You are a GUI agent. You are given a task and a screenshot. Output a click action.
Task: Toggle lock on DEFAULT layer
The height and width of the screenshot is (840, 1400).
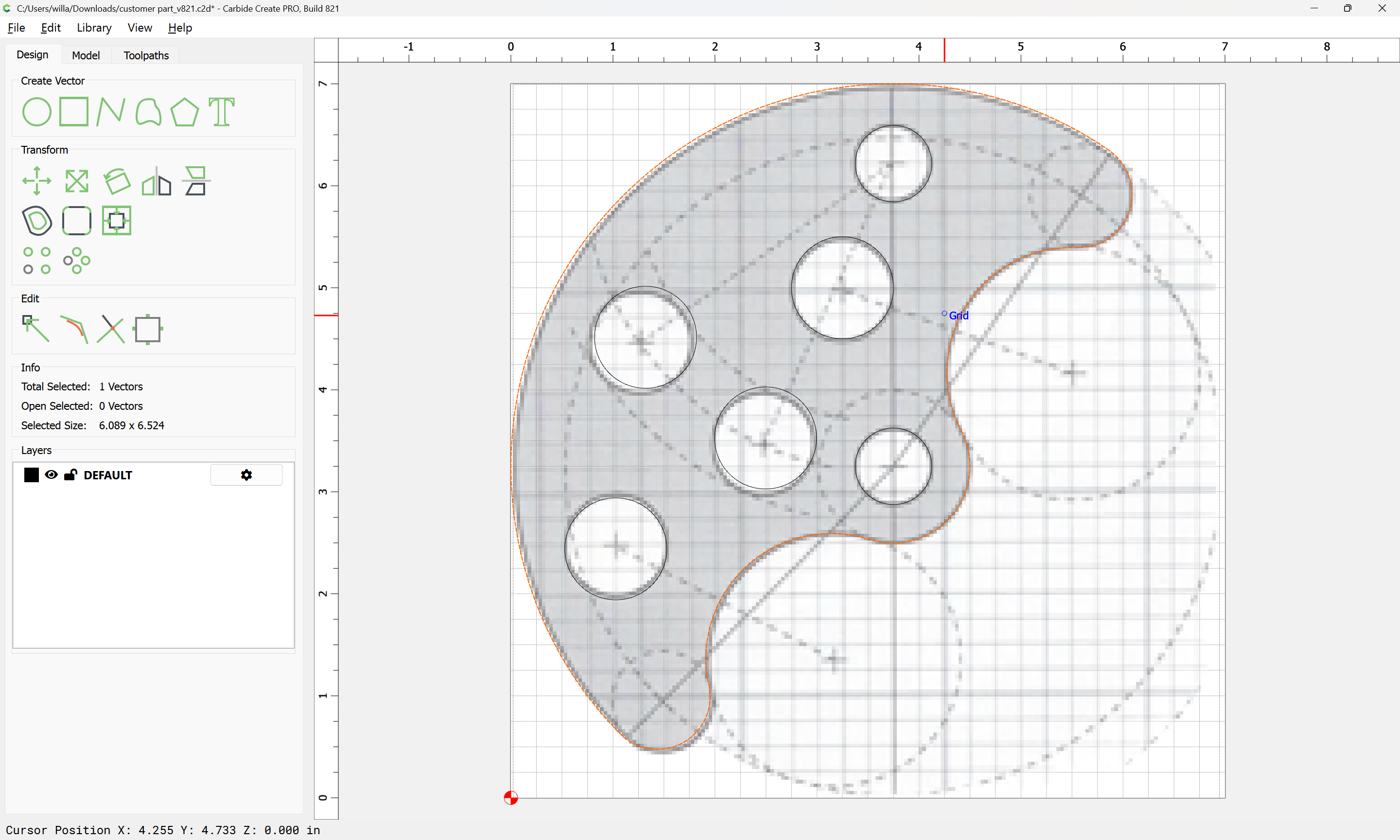(70, 474)
